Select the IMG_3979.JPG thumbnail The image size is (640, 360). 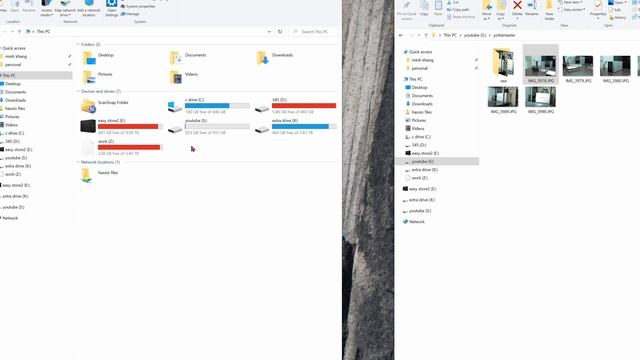tap(578, 66)
